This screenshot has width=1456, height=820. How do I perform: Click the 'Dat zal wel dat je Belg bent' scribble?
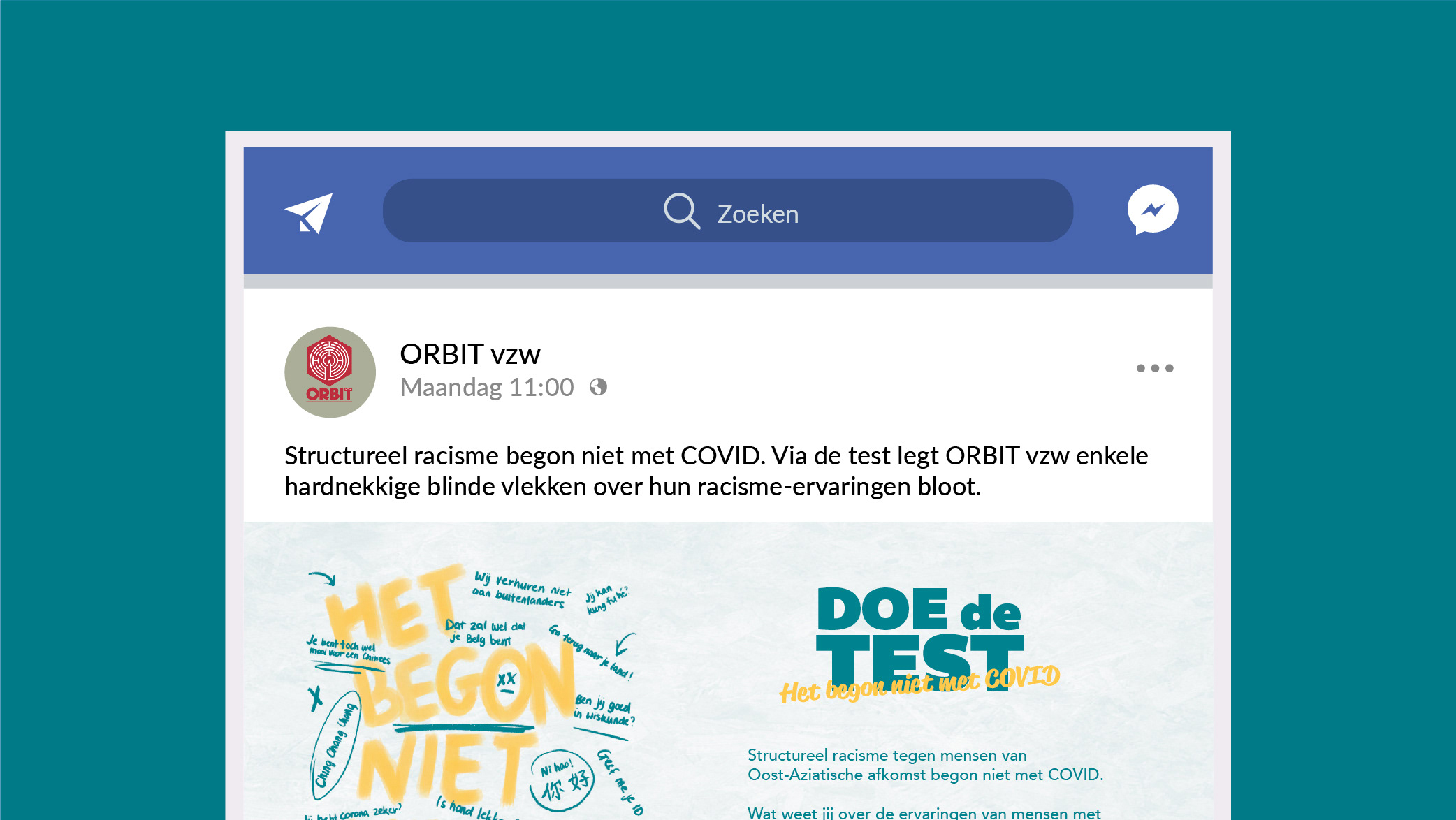pos(485,632)
